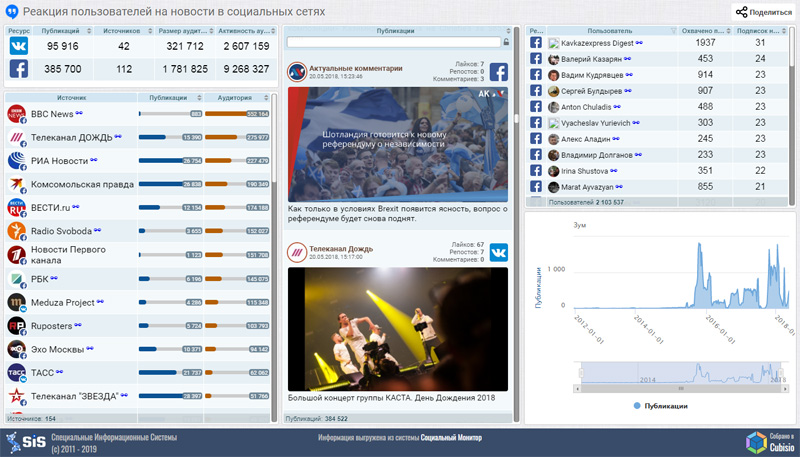The height and width of the screenshot is (457, 800).
Task: Open Телеканал Дождь post title link
Action: coord(341,249)
